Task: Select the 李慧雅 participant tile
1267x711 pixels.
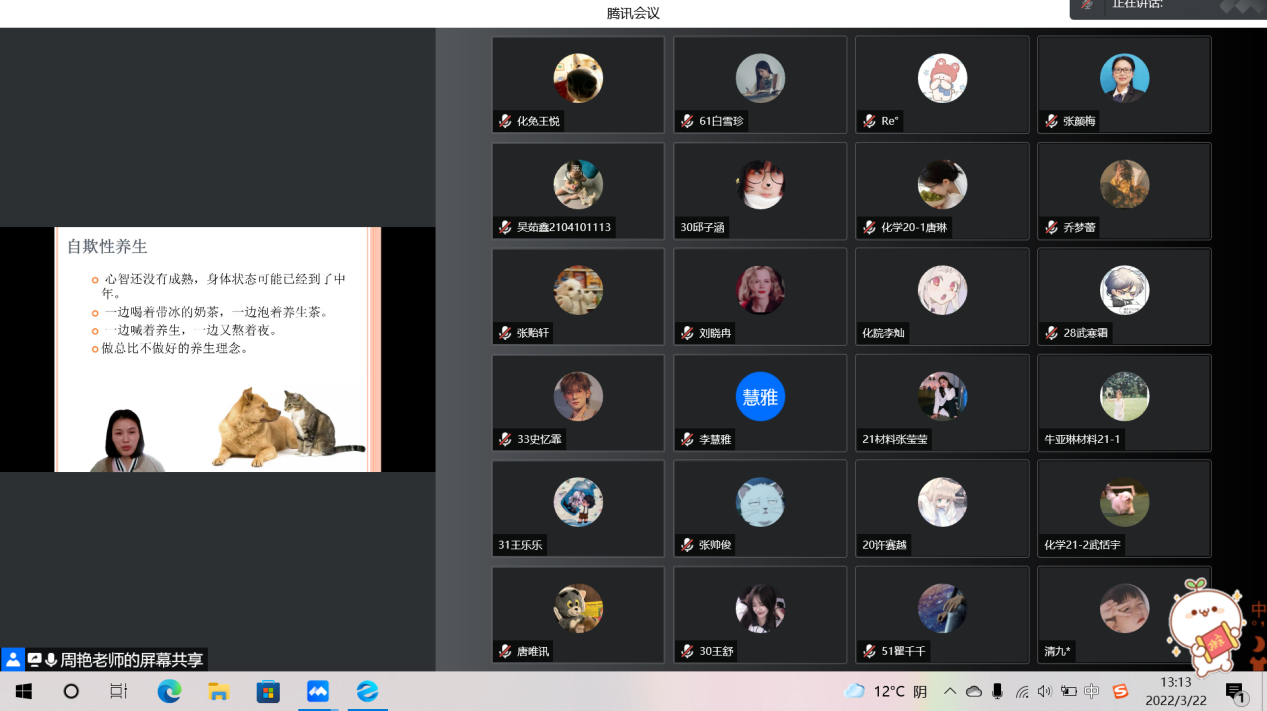Action: pyautogui.click(x=760, y=403)
